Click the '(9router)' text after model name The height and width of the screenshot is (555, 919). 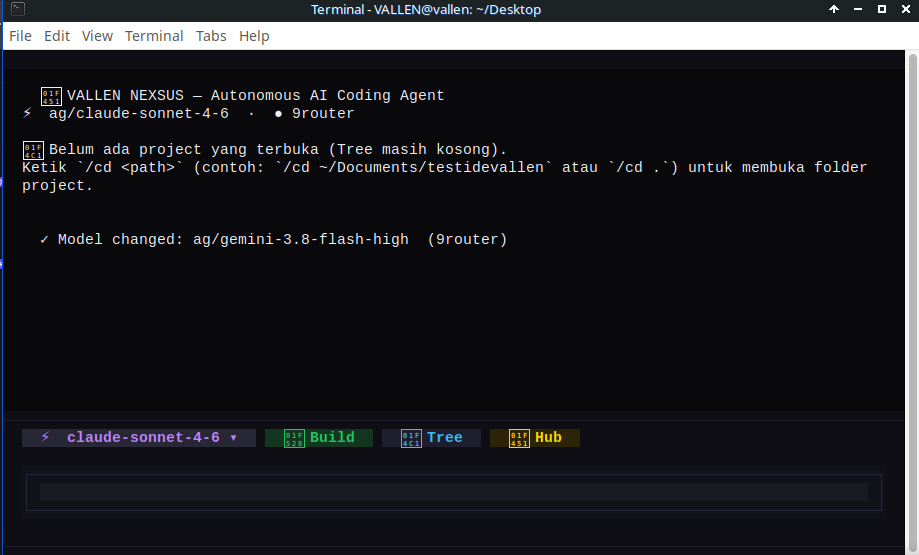click(467, 240)
